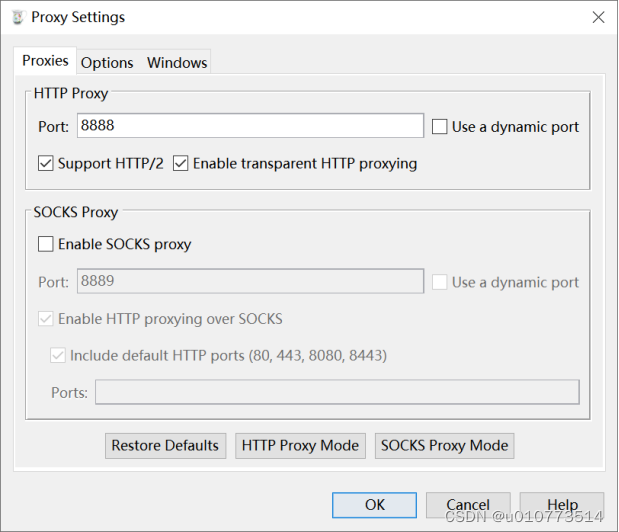
Task: Enable HTTP Proxy dynamic port checkbox
Action: (x=439, y=127)
